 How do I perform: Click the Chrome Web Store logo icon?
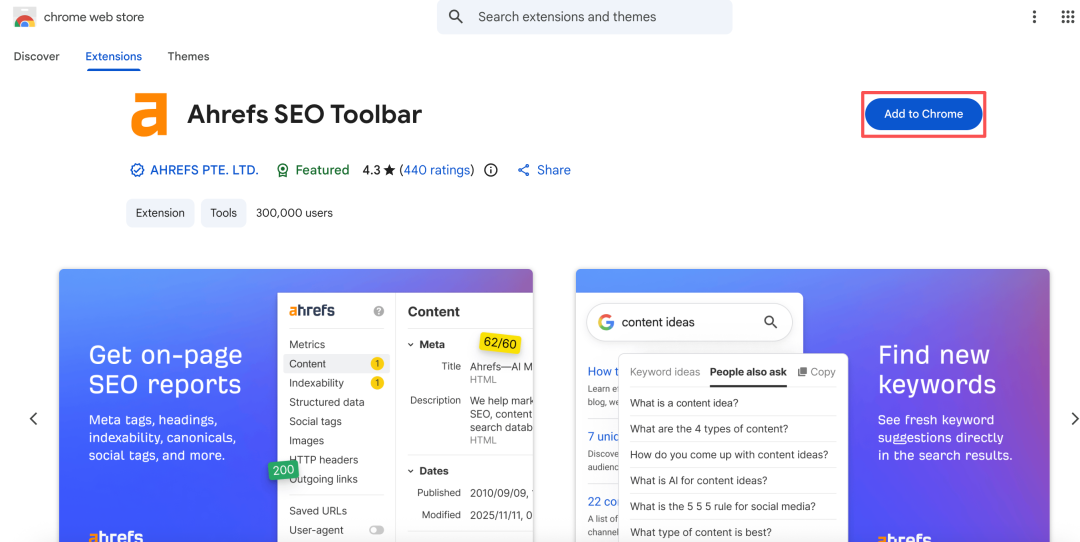pyautogui.click(x=25, y=17)
